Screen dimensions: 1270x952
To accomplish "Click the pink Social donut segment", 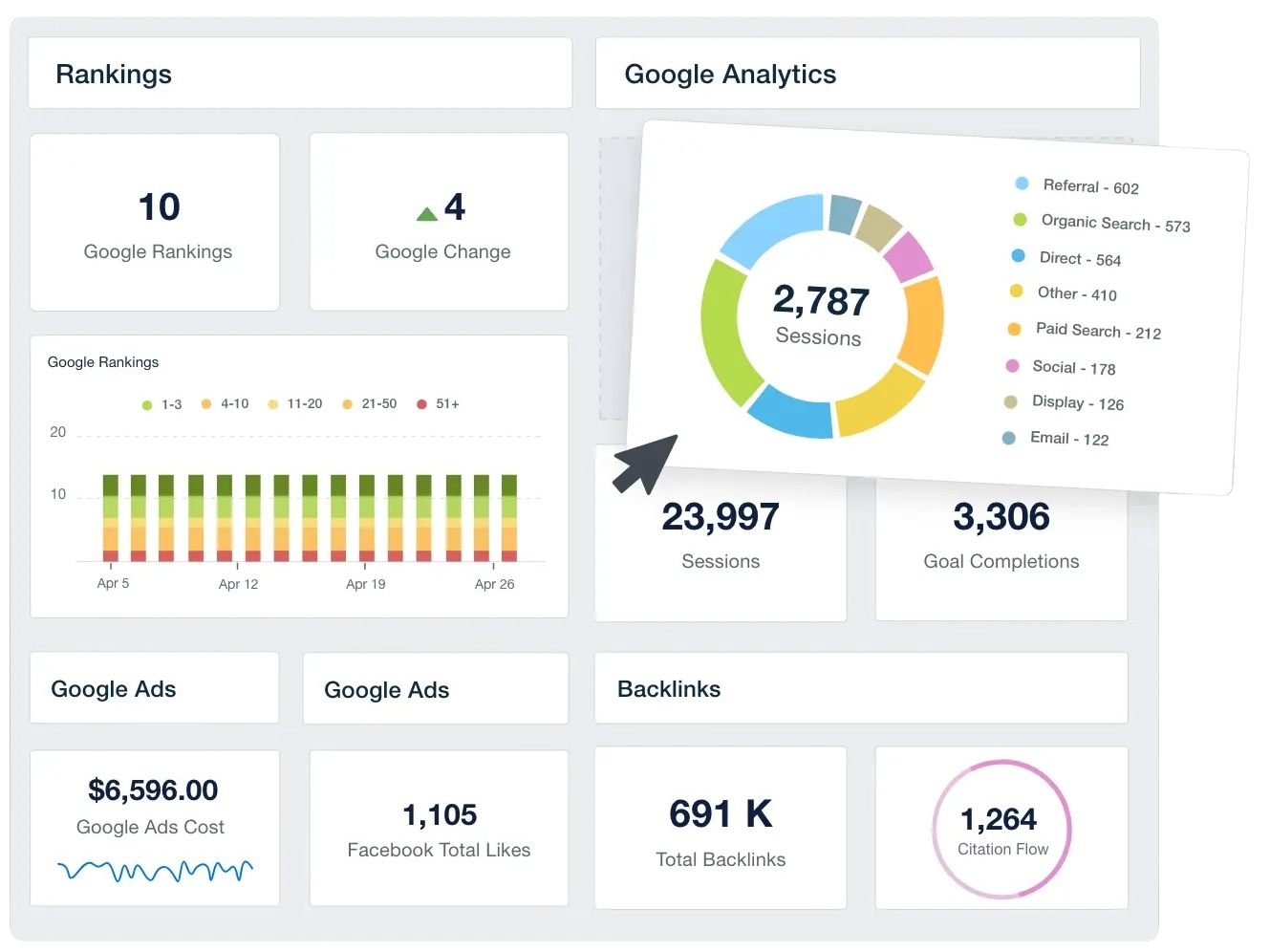I will [x=909, y=256].
